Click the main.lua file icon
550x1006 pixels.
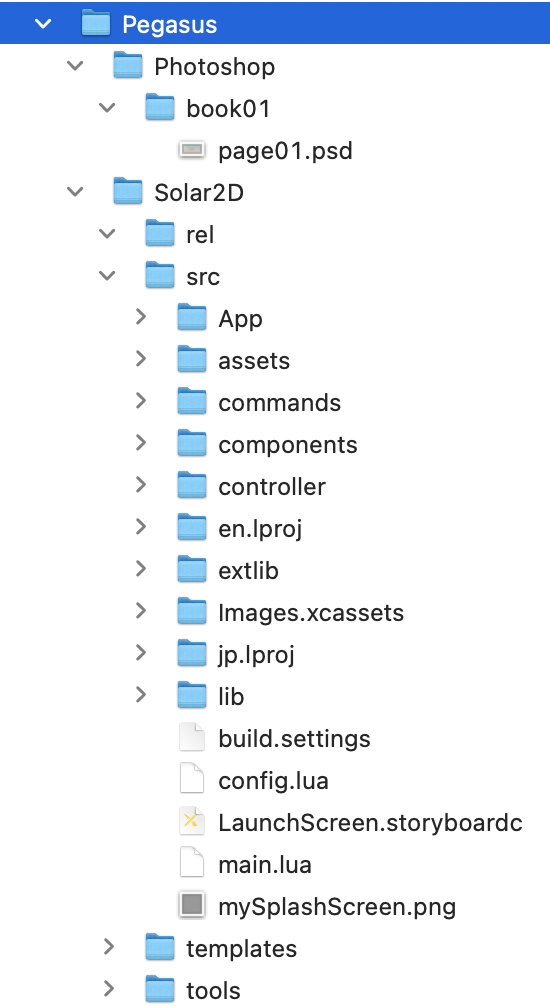point(192,864)
